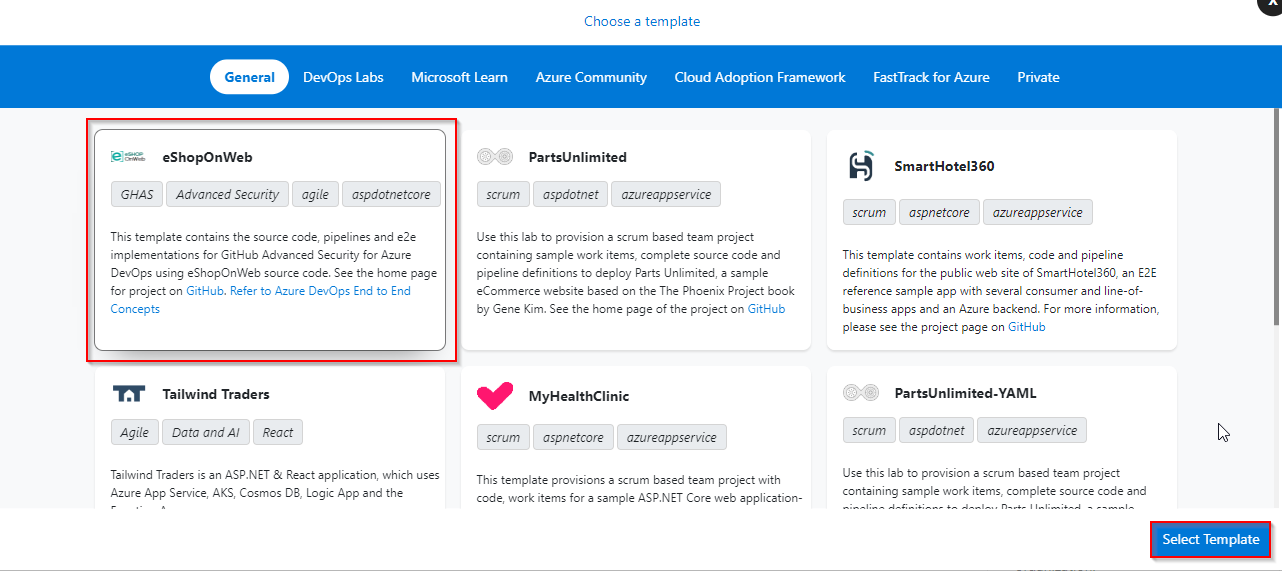Switch to the General tab
The height and width of the screenshot is (571, 1282).
[250, 77]
